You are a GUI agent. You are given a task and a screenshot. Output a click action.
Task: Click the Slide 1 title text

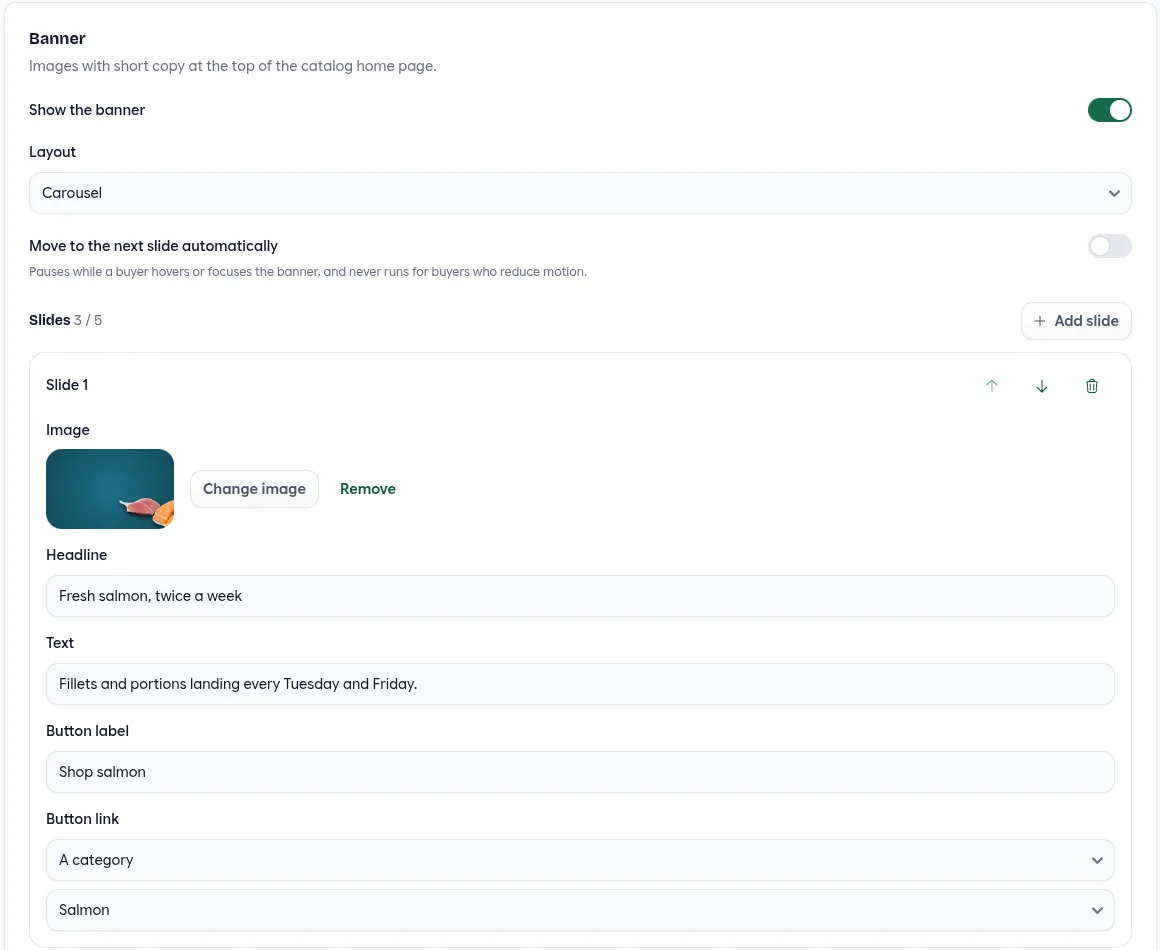(x=67, y=385)
